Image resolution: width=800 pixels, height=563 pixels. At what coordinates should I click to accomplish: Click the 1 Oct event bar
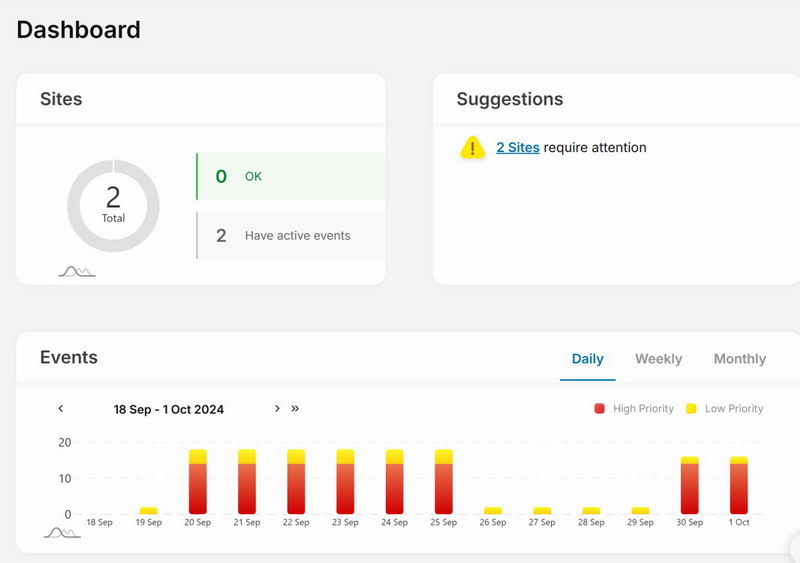[x=739, y=487]
